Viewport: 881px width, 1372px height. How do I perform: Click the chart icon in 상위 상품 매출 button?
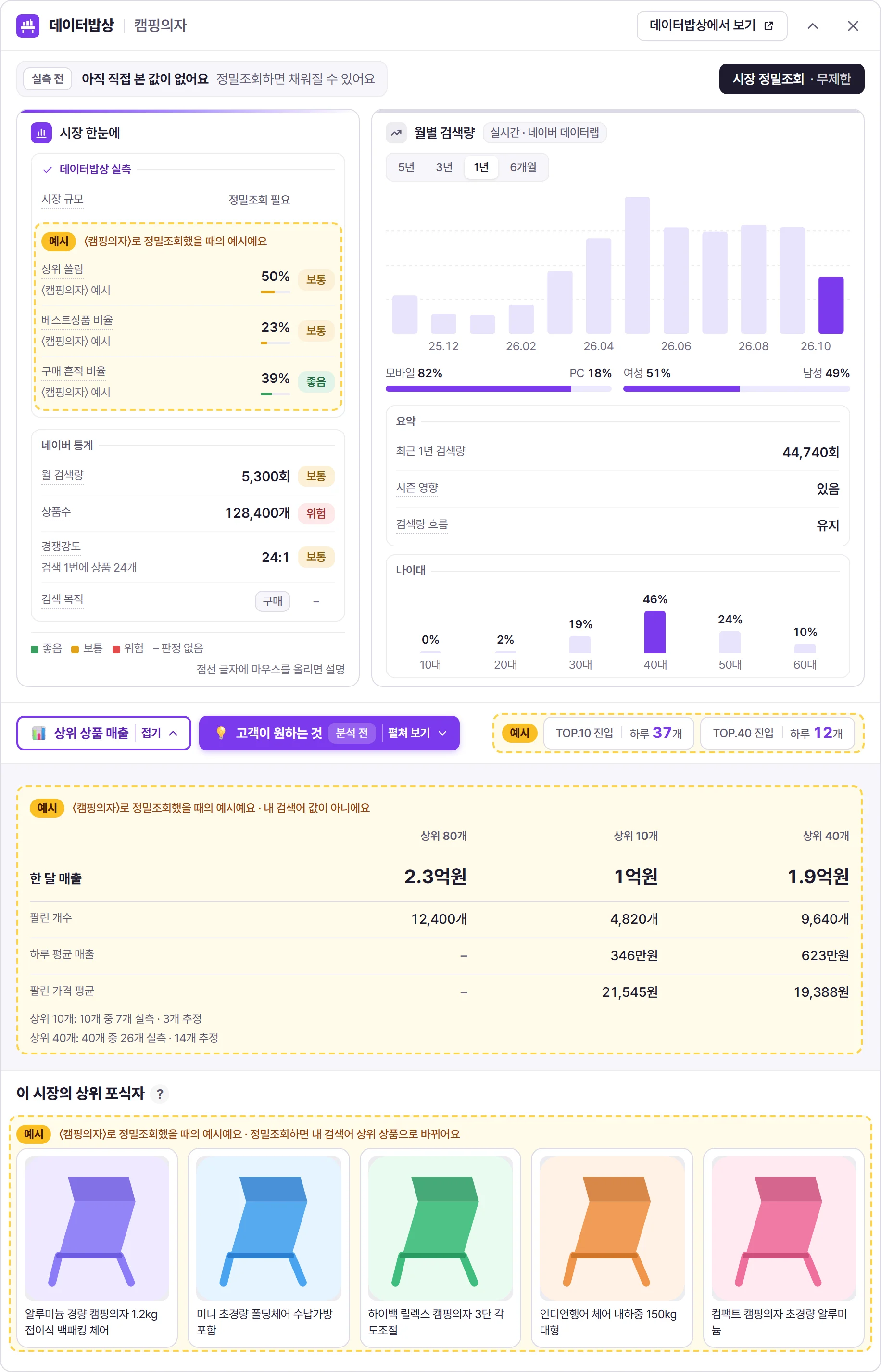click(38, 733)
